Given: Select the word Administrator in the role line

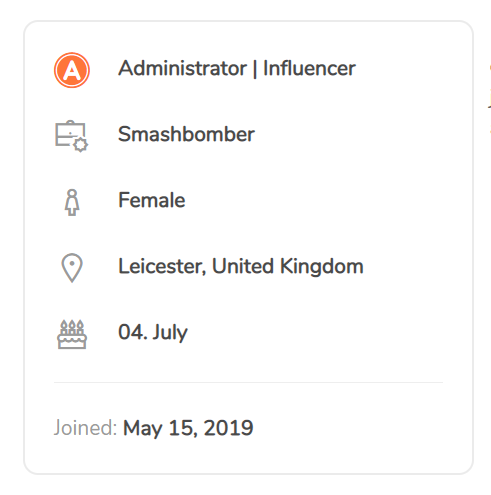Looking at the screenshot, I should coord(182,68).
